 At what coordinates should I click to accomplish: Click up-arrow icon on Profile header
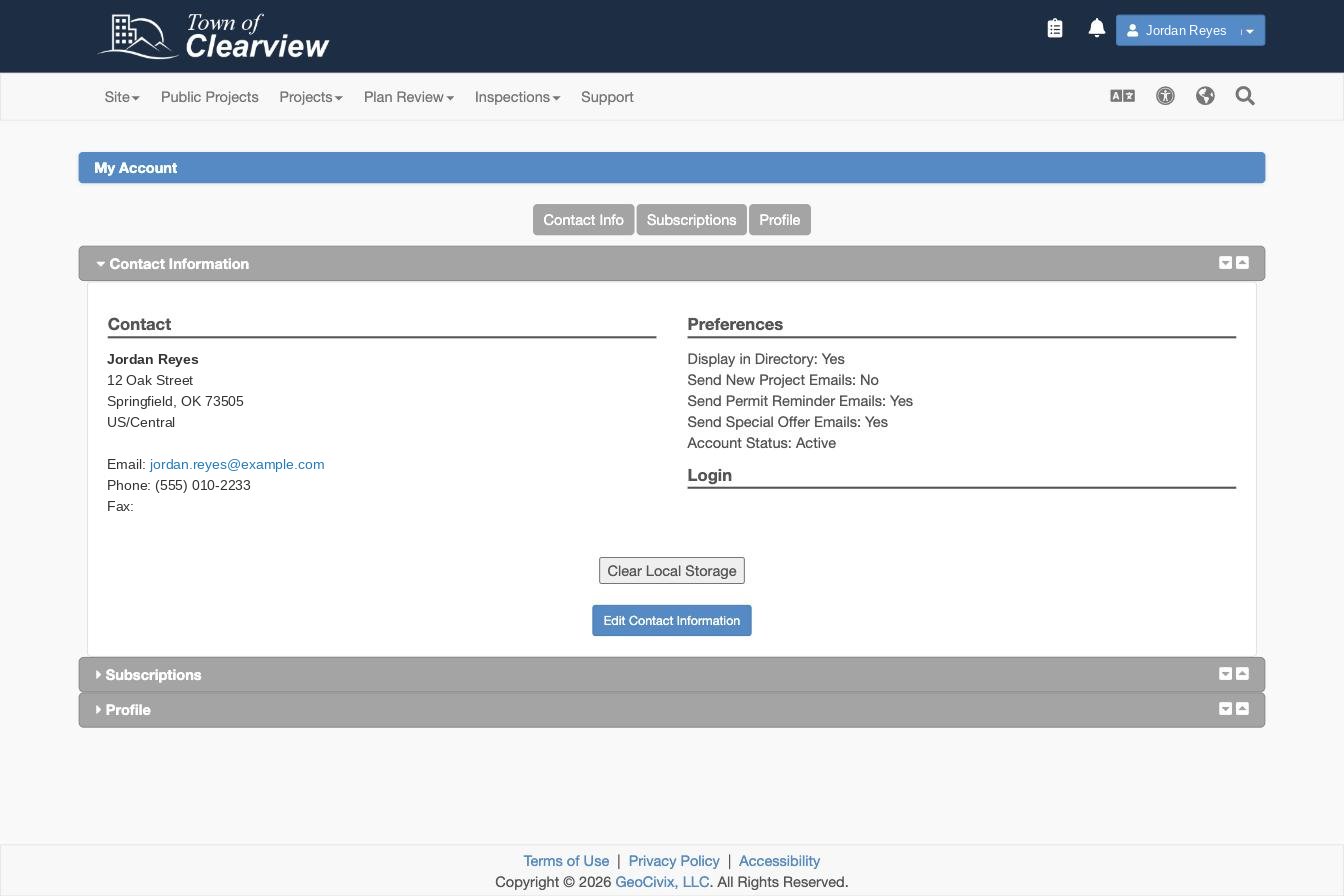[1242, 709]
